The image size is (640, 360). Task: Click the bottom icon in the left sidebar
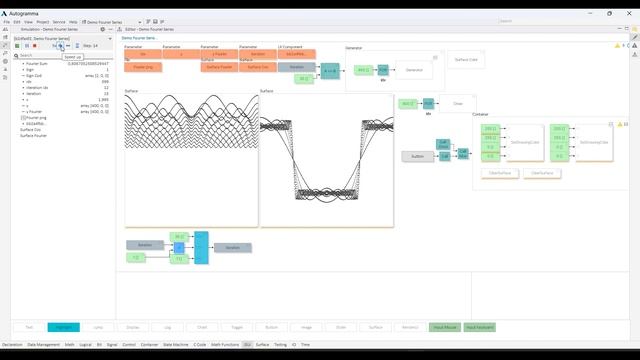pyautogui.click(x=5, y=77)
